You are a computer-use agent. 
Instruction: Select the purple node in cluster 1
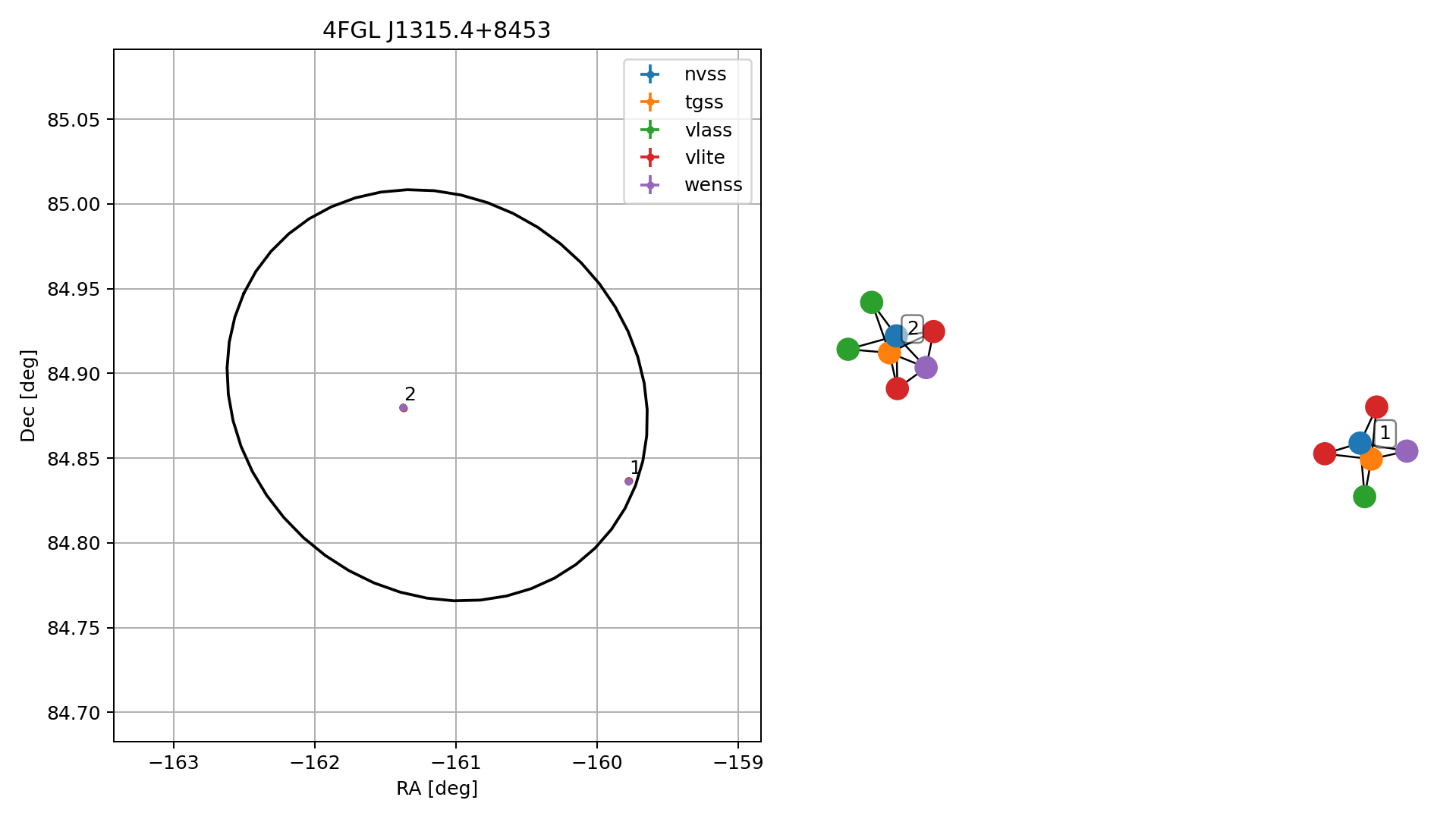click(1407, 451)
